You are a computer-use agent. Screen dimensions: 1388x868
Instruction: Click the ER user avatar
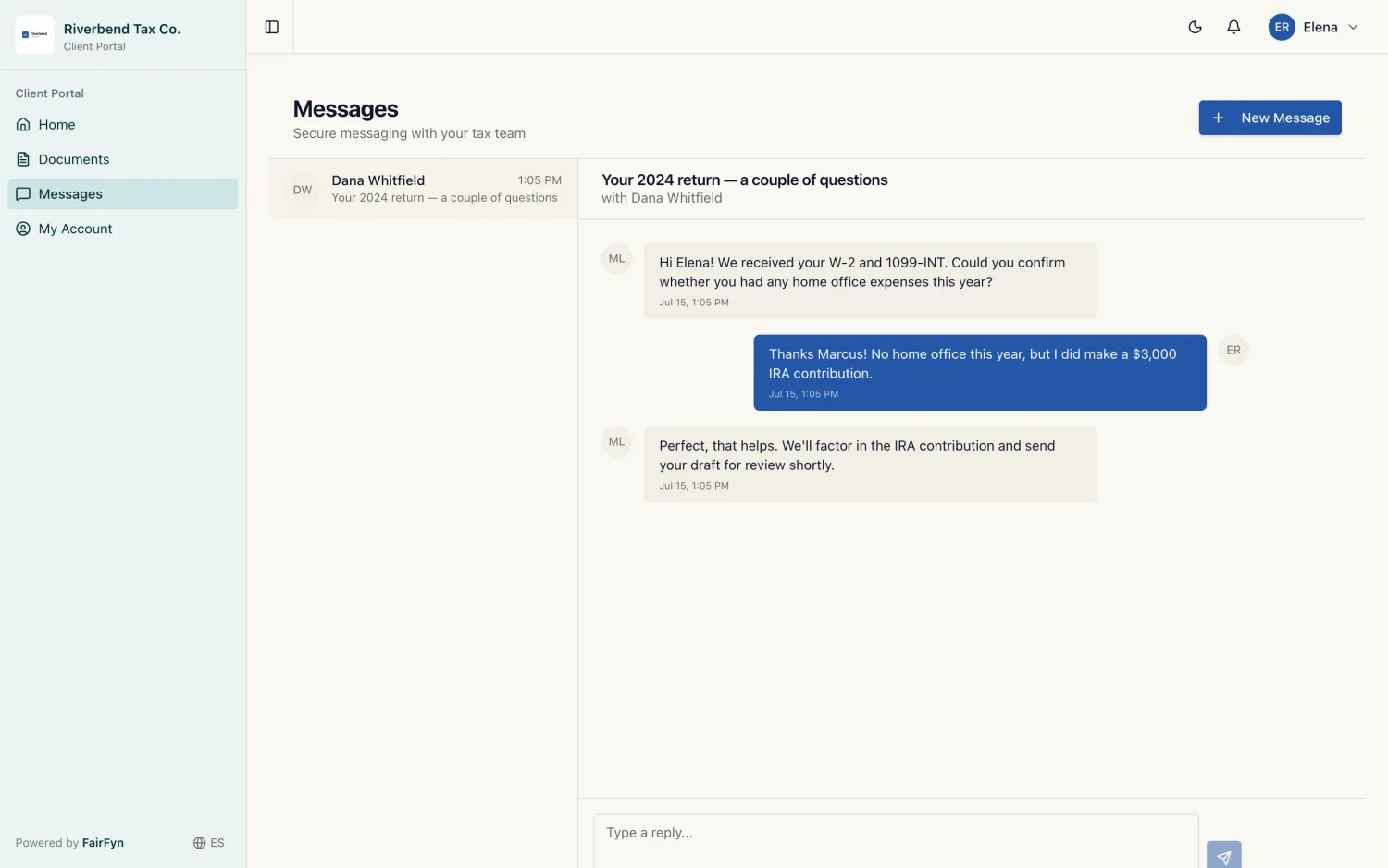coord(1282,27)
